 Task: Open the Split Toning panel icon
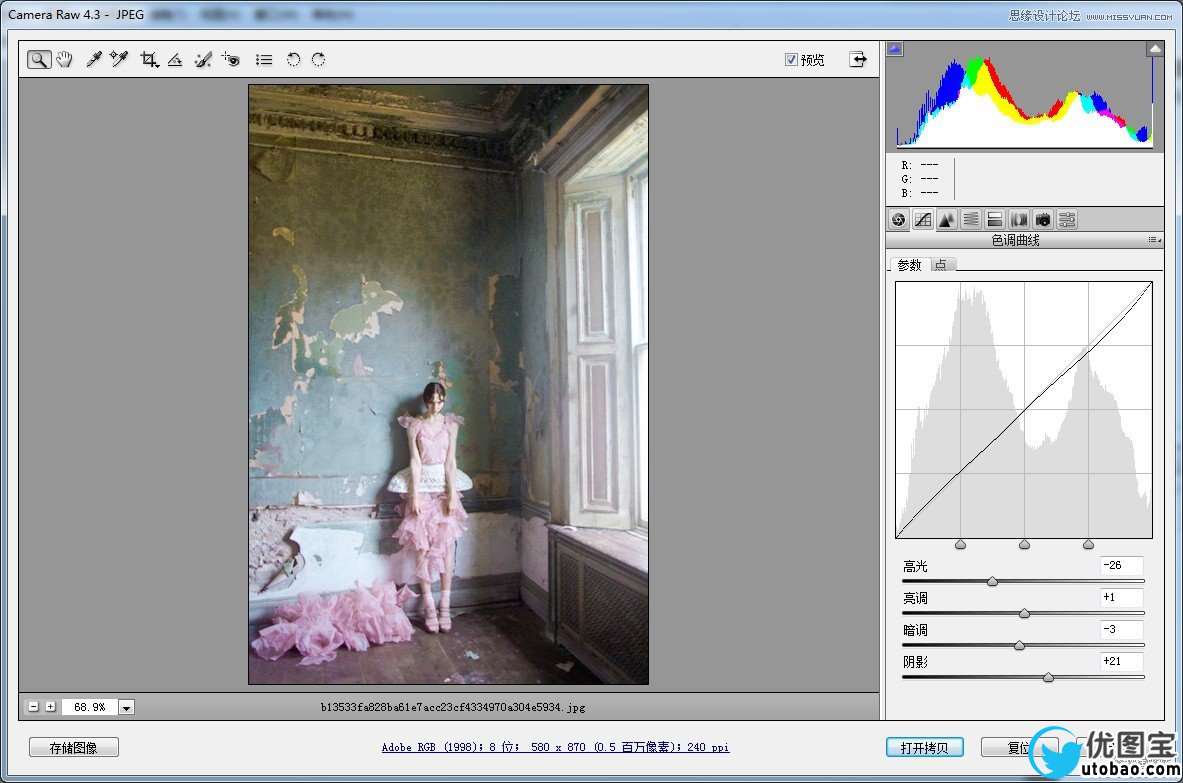click(994, 220)
